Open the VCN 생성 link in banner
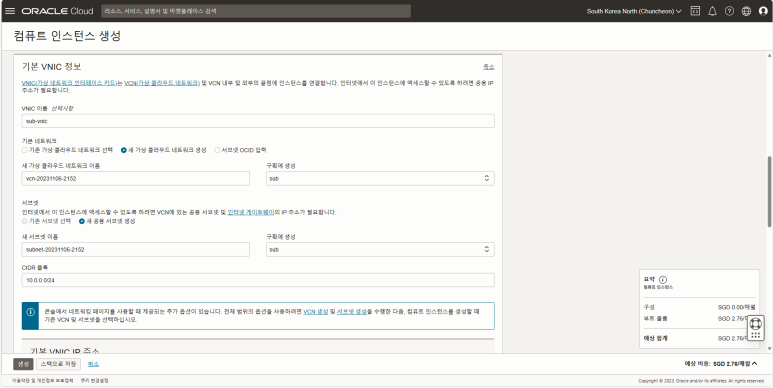 click(316, 312)
